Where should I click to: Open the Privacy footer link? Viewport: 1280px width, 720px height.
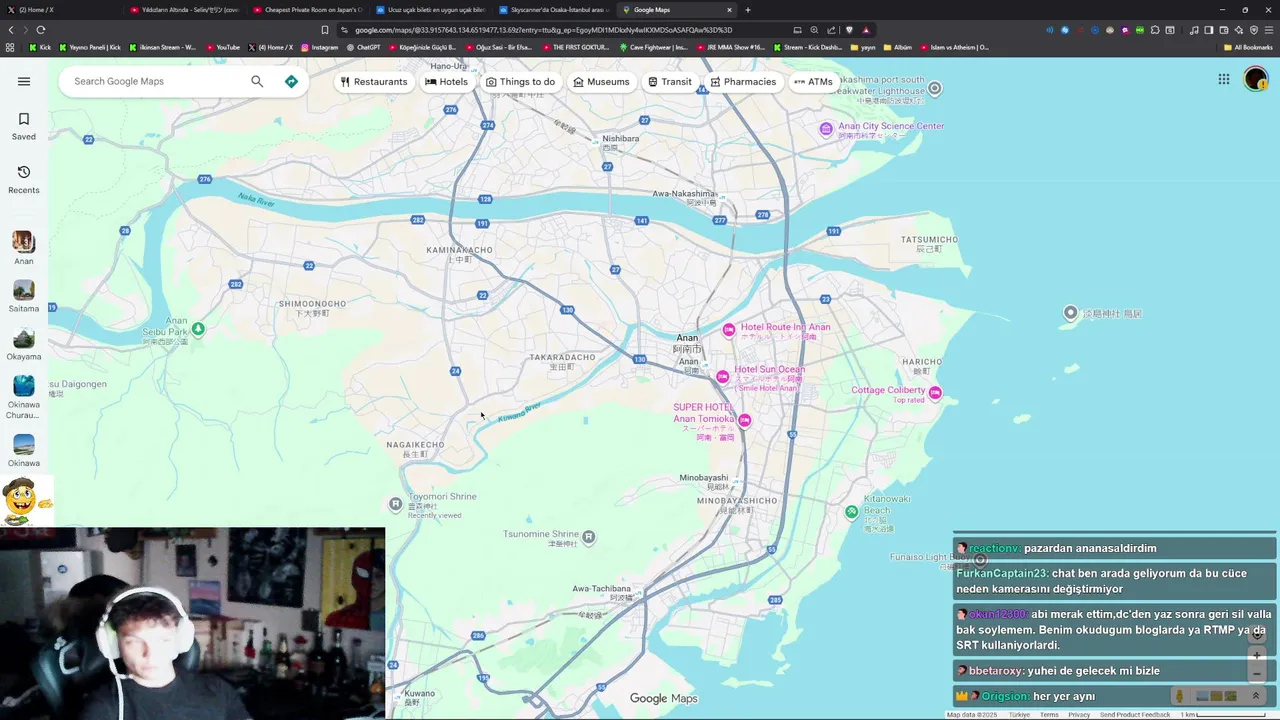pos(1079,715)
